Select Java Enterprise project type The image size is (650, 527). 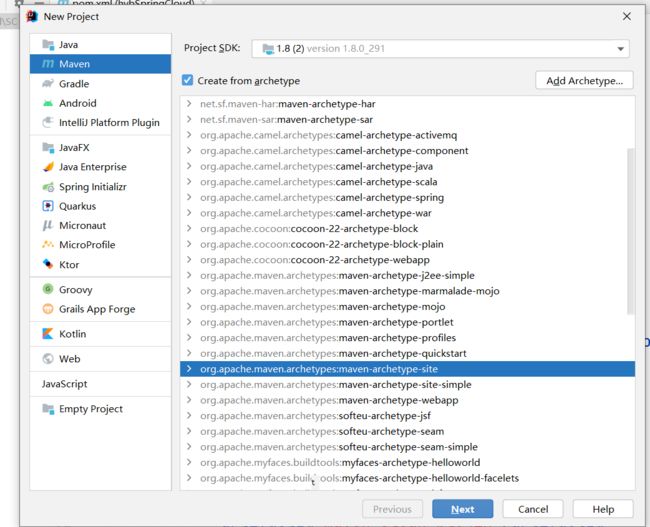click(x=100, y=167)
